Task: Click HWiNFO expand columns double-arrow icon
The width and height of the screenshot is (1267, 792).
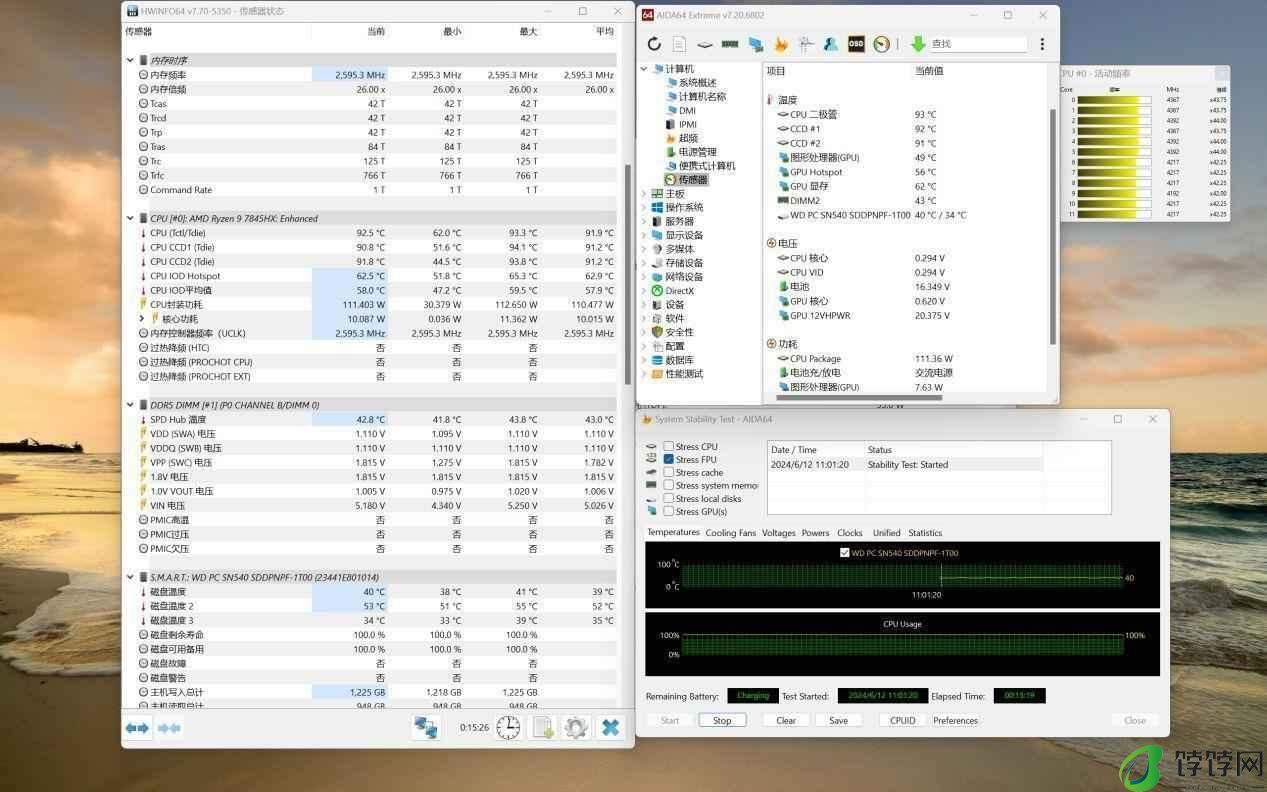Action: click(x=137, y=728)
